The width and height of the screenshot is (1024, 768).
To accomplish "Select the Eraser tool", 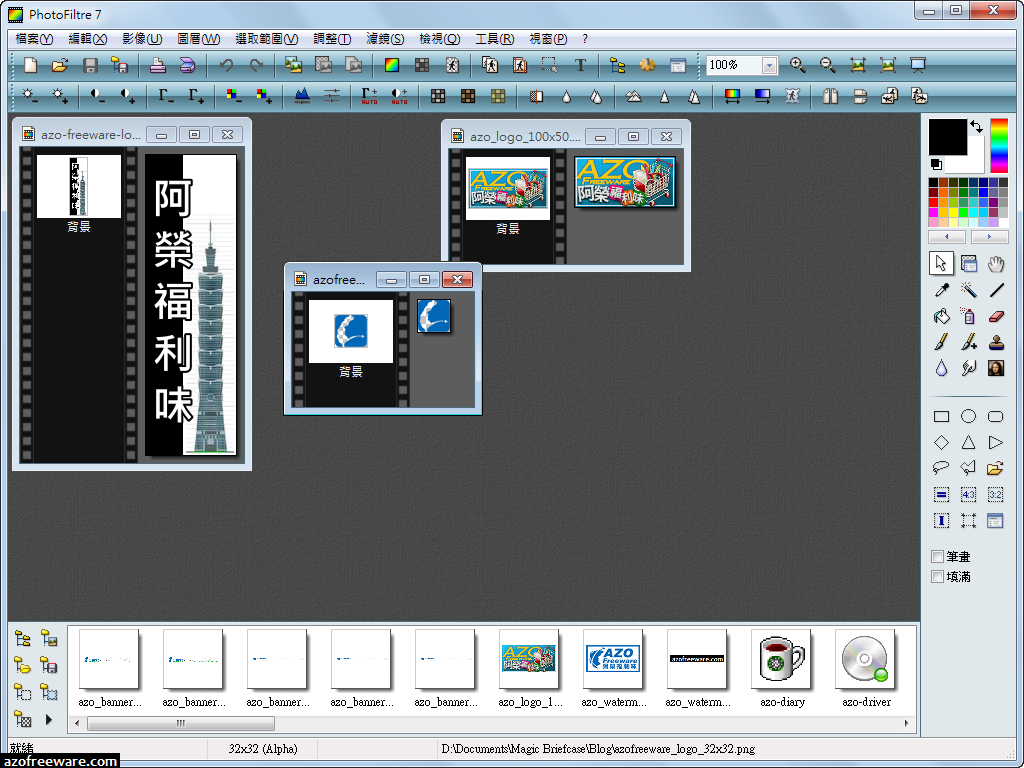I will point(996,316).
